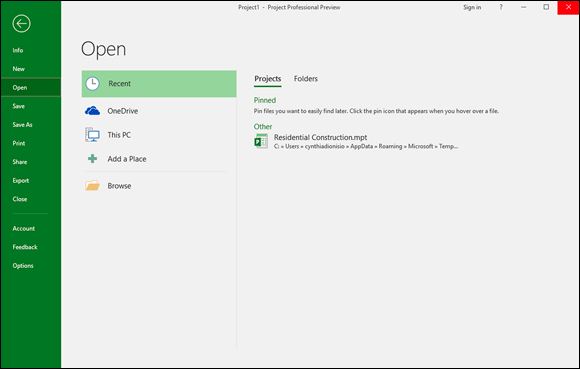This screenshot has height=369, width=580.
Task: Switch to the Projects tab
Action: coord(267,79)
